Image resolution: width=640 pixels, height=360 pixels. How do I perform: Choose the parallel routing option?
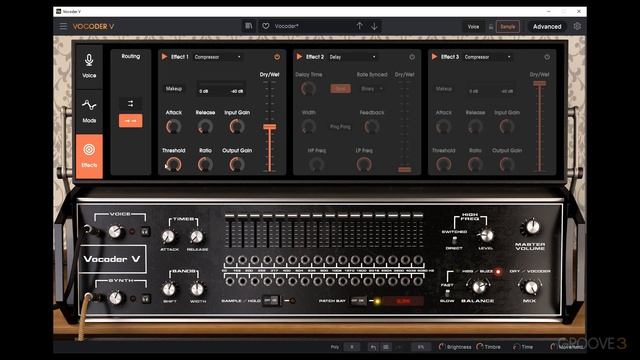[131, 104]
